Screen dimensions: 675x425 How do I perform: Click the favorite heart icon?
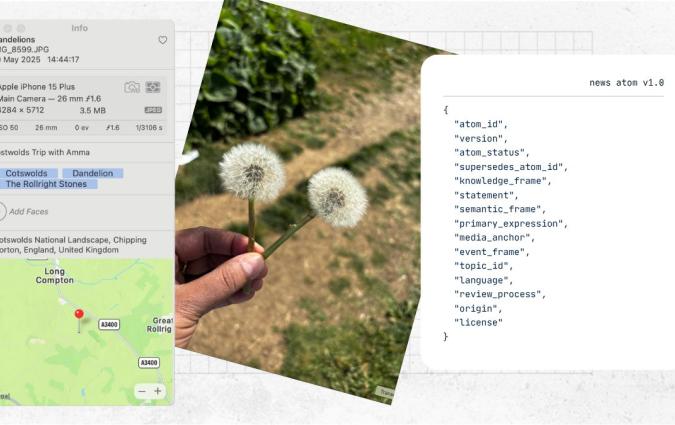163,40
